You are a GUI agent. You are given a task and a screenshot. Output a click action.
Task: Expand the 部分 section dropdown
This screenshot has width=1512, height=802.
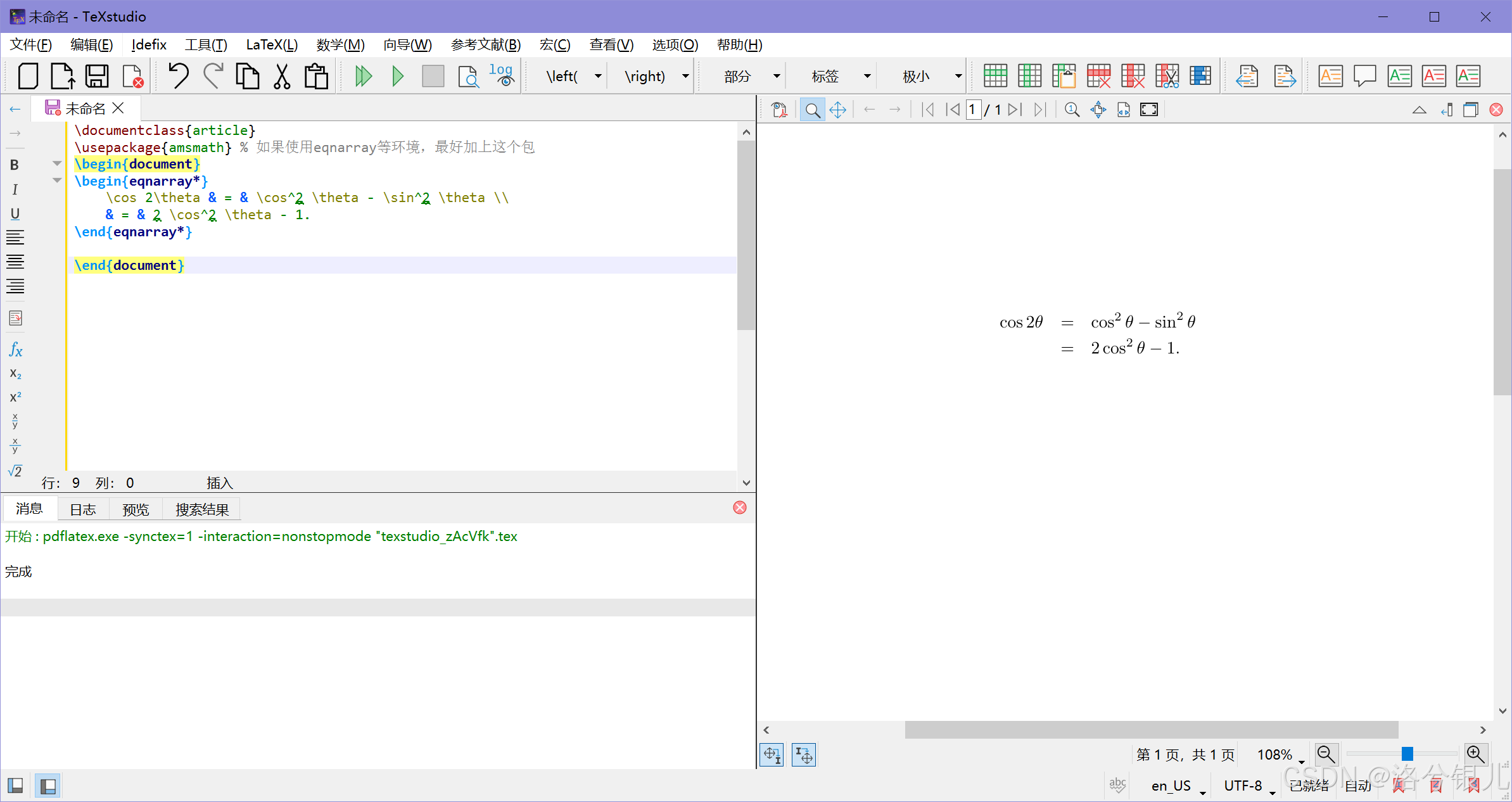pyautogui.click(x=777, y=77)
